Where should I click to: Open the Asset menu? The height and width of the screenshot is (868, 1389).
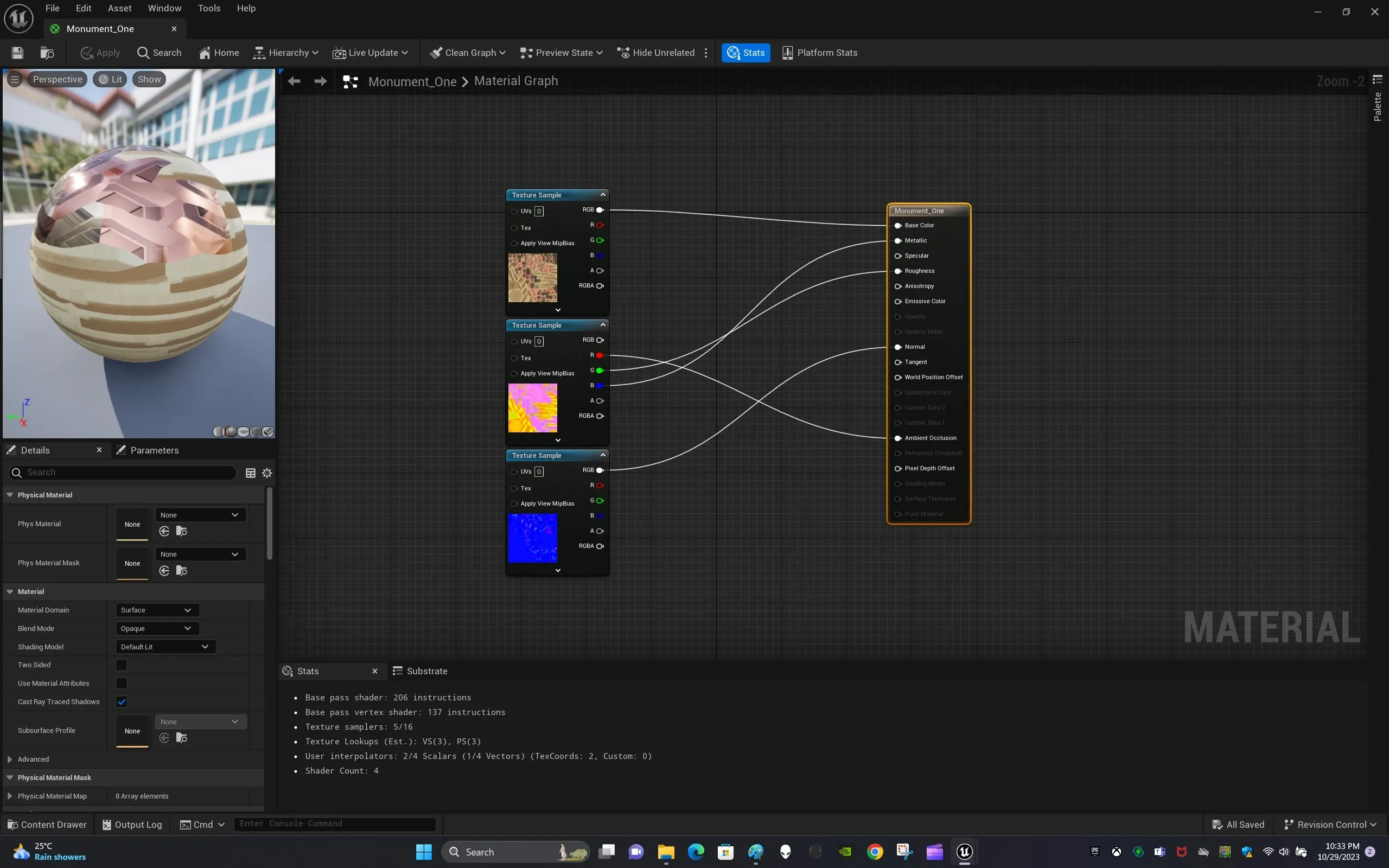click(x=119, y=8)
